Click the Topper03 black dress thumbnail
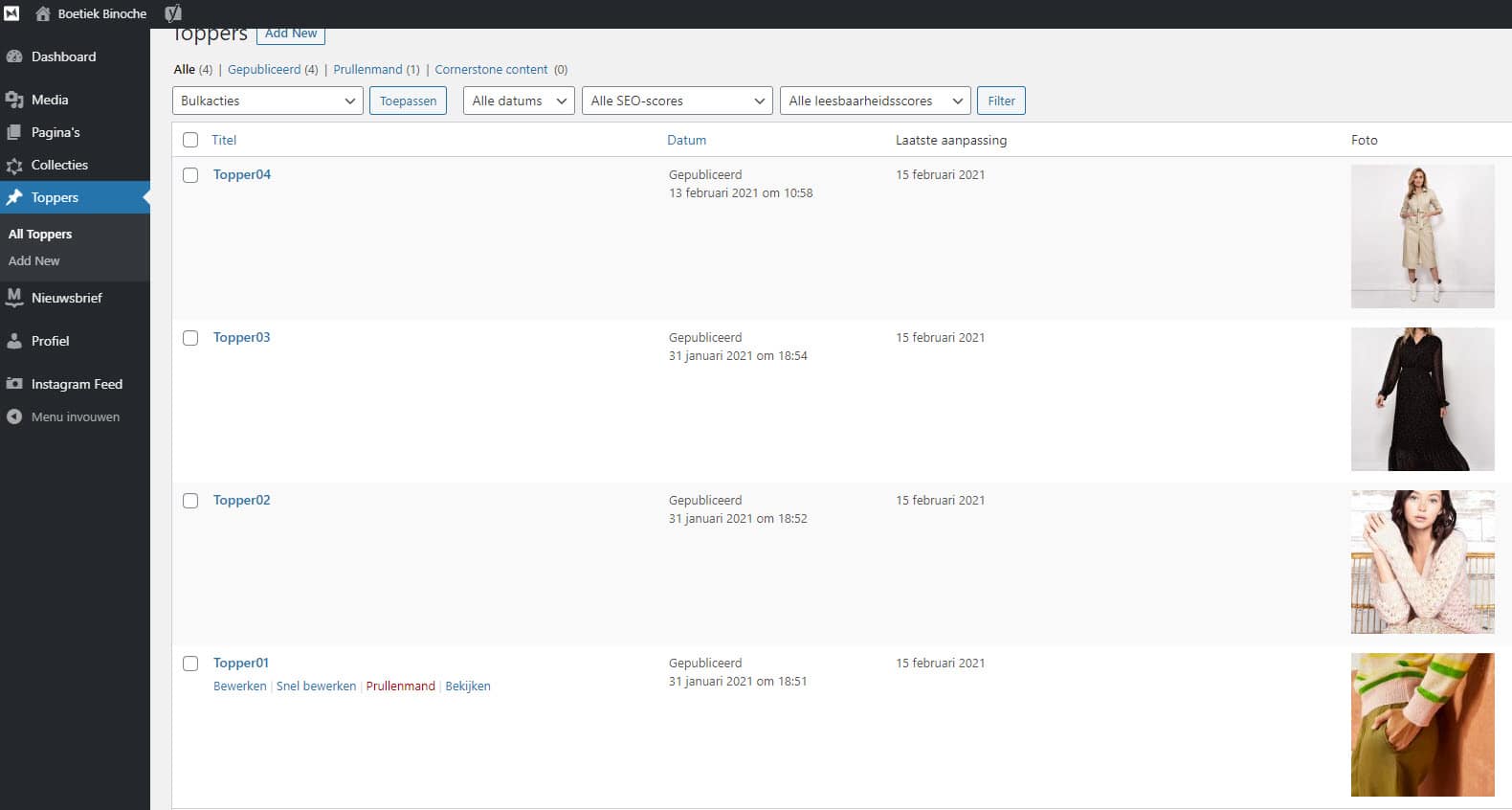 1422,399
